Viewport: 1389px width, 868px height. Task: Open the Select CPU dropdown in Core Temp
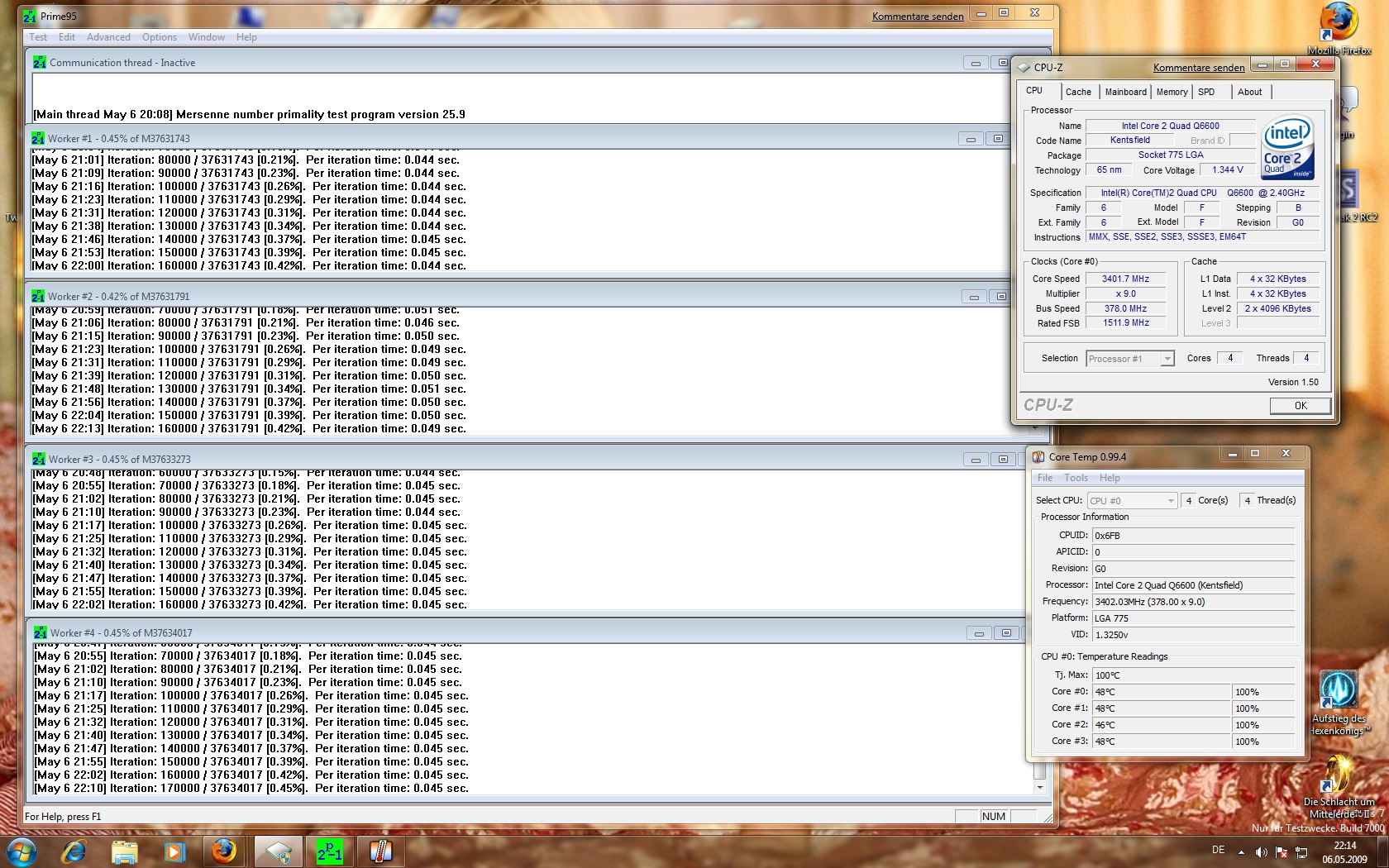point(1132,501)
